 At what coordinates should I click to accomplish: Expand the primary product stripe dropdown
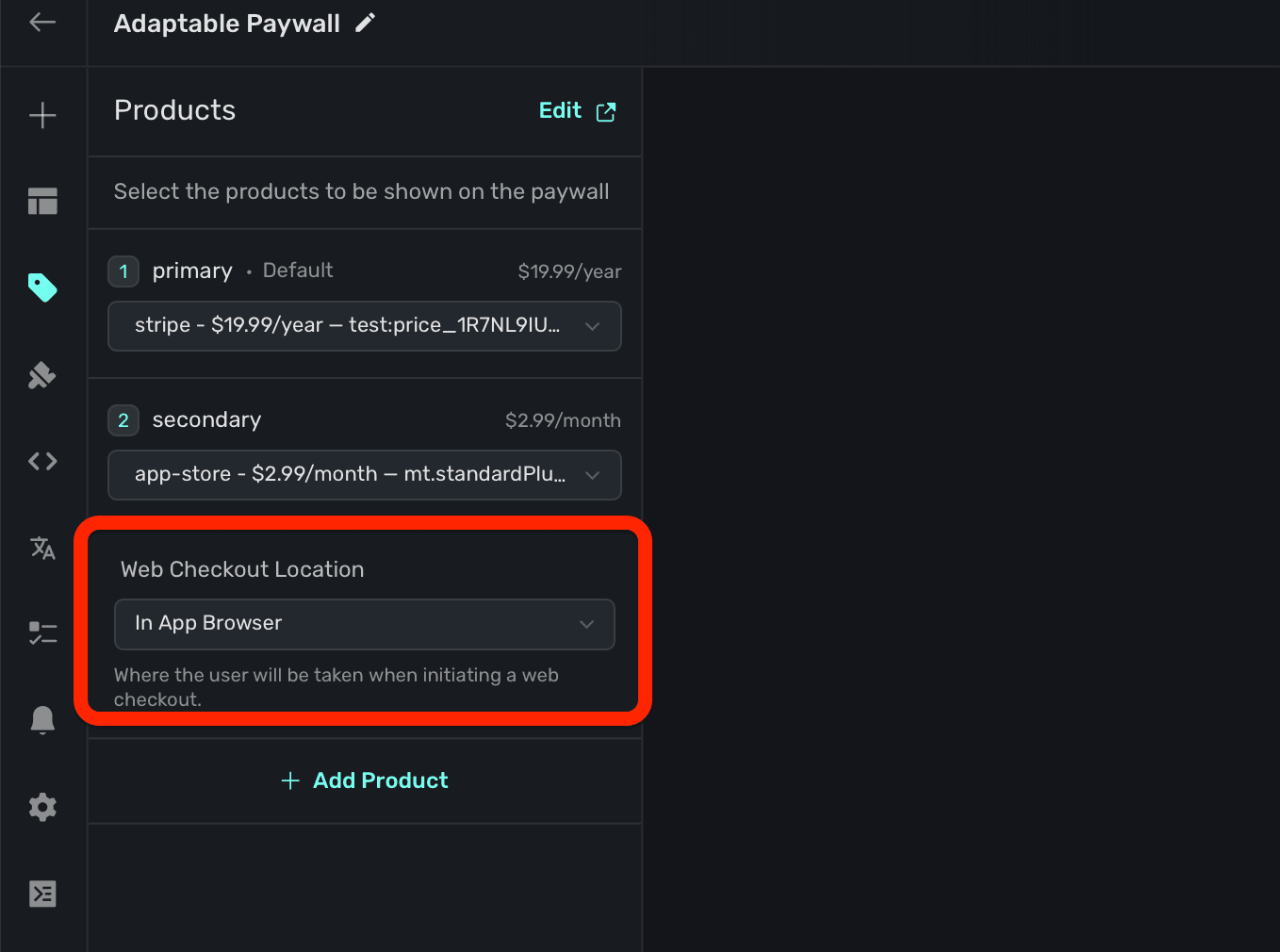coord(365,326)
